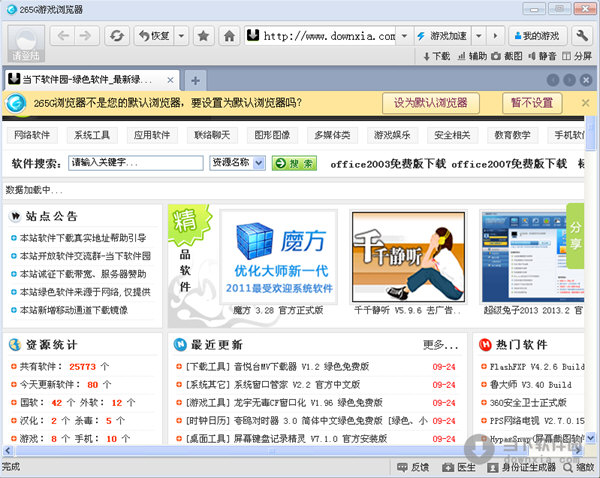The height and width of the screenshot is (478, 600).
Task: Click 更多... in 最近更新
Action: tap(440, 345)
